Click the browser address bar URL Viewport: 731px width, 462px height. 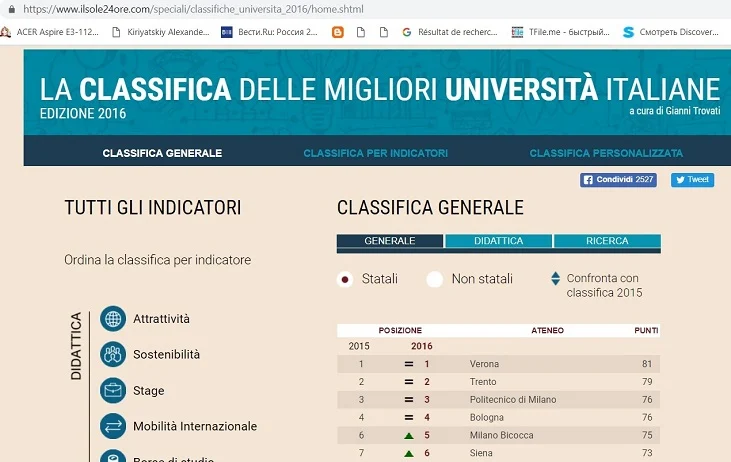click(x=193, y=9)
